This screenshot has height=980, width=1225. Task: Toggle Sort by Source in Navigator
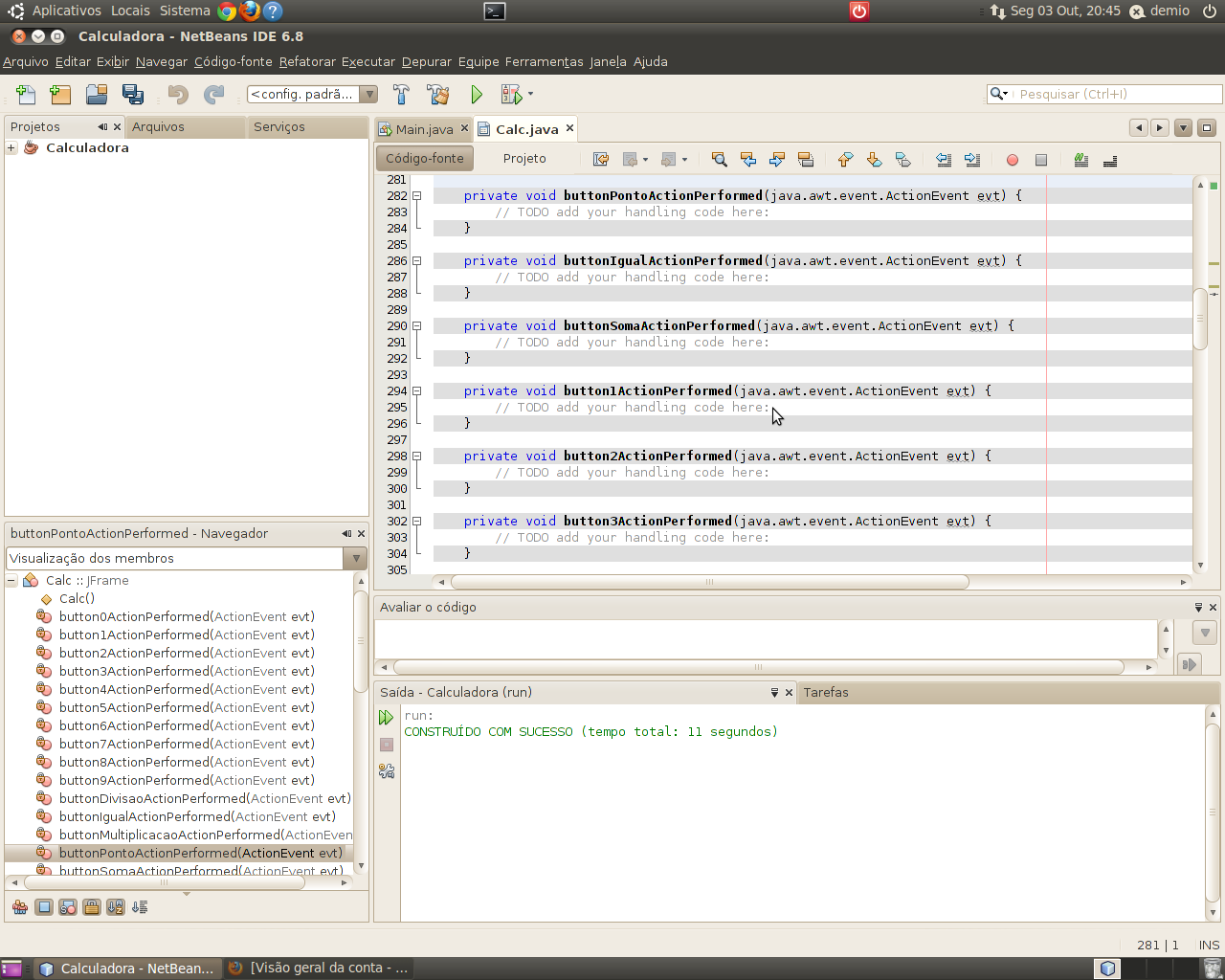pos(140,906)
